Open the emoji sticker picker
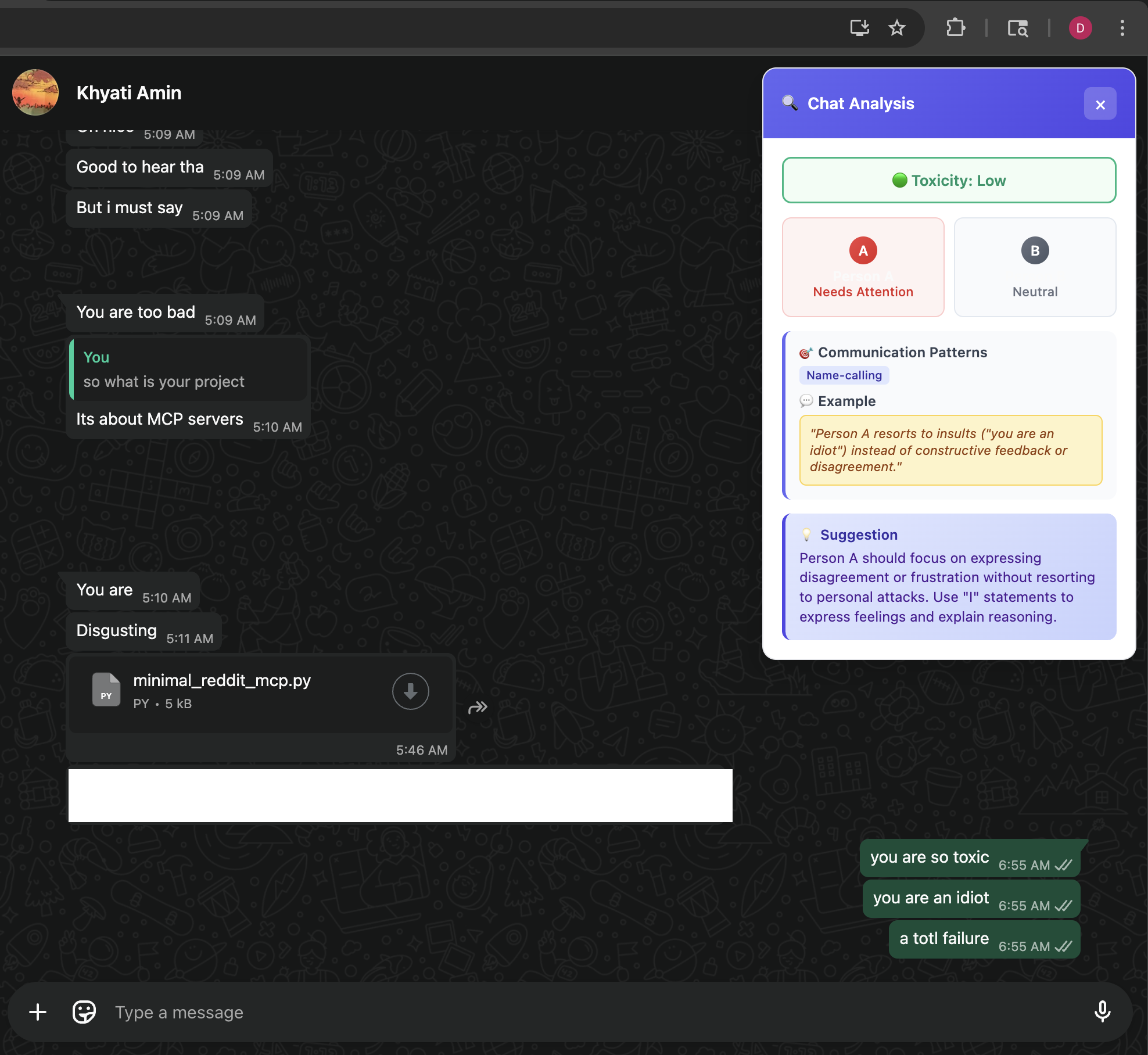The width and height of the screenshot is (1148, 1055). coord(84,1012)
